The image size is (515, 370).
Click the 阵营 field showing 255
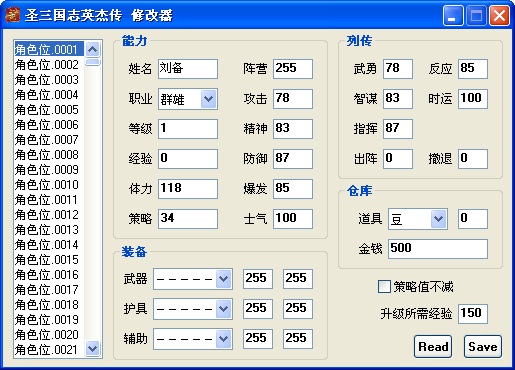[x=293, y=69]
